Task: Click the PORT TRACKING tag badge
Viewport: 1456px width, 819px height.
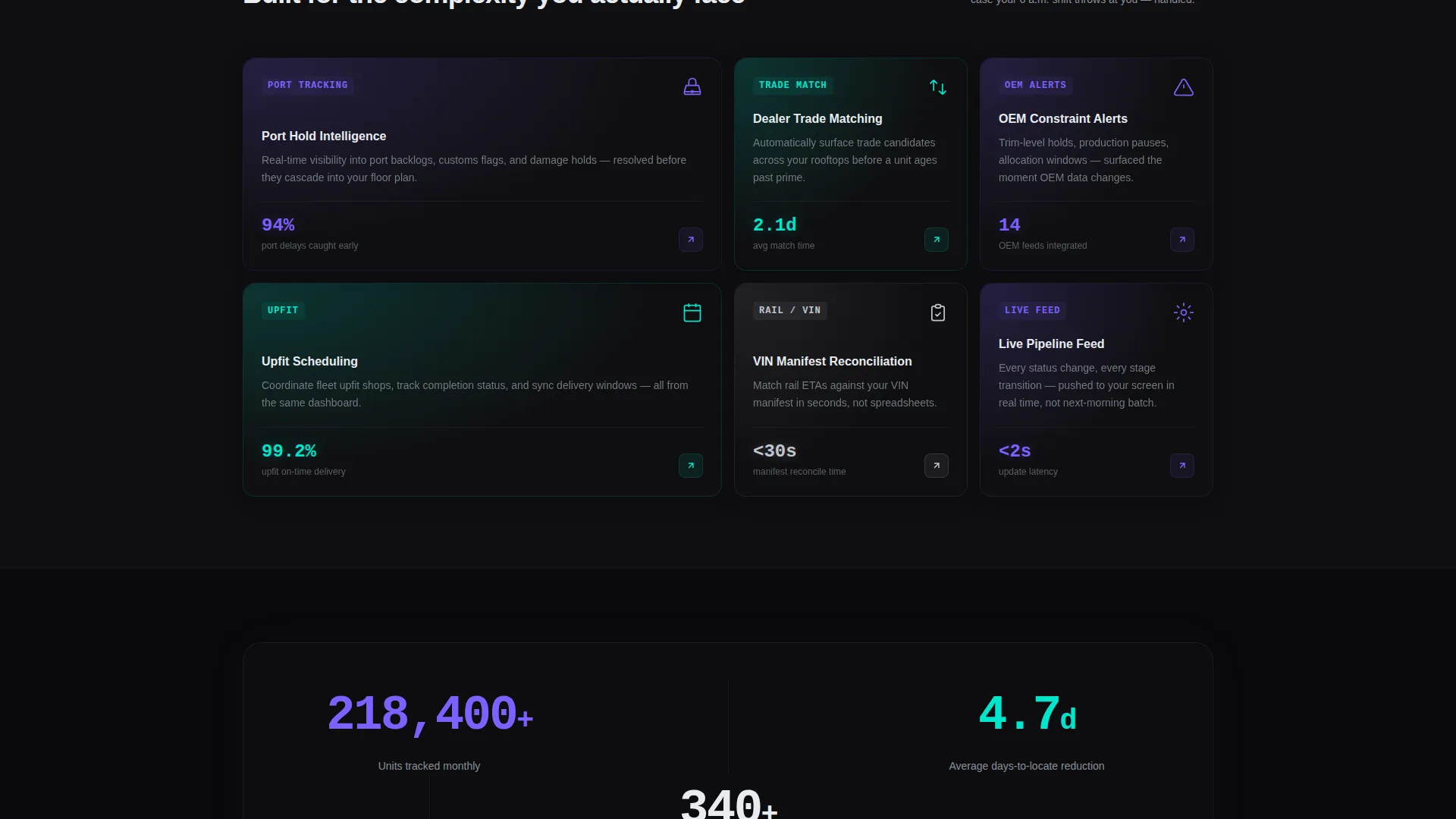Action: (307, 85)
